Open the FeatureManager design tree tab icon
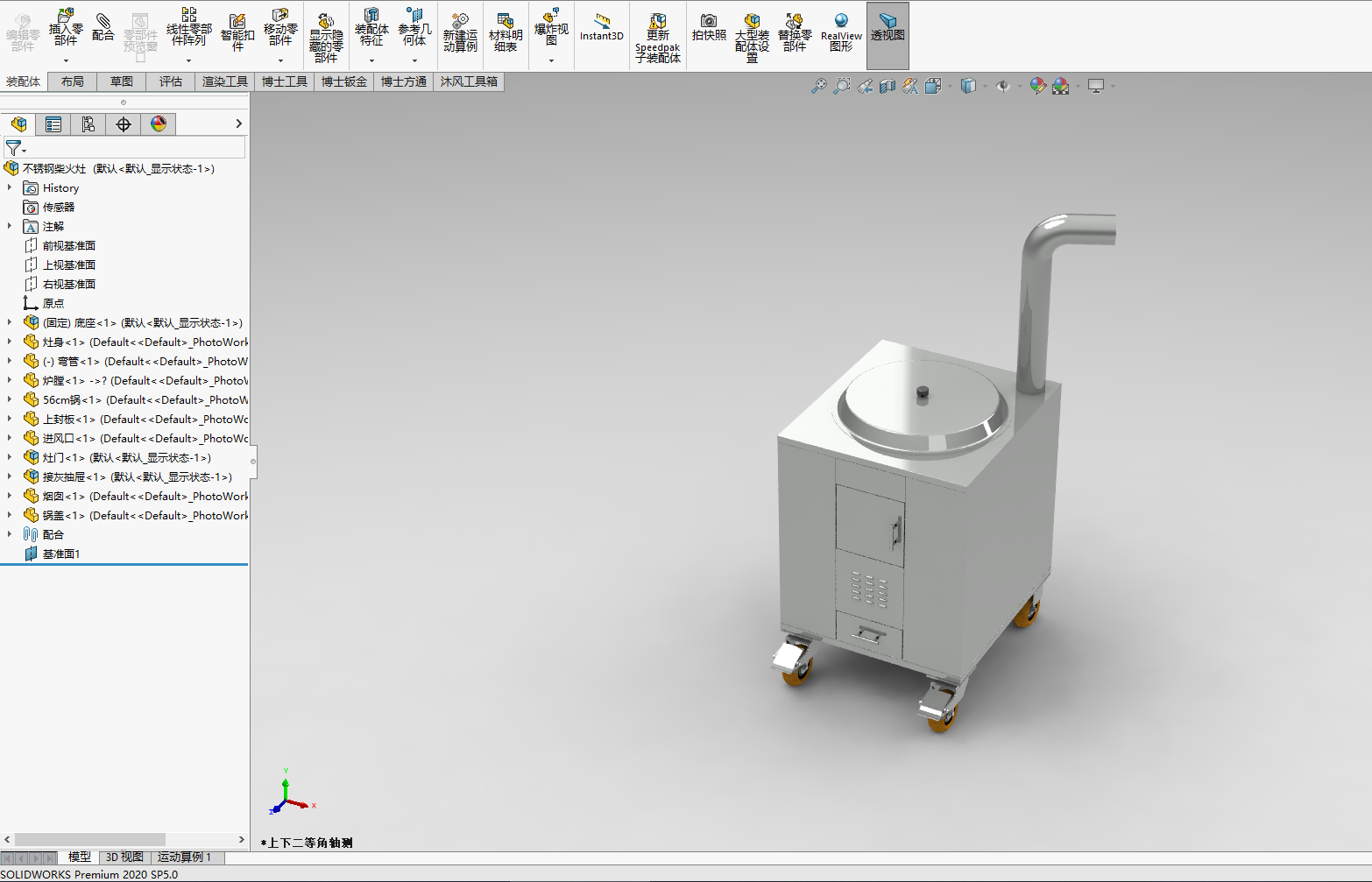This screenshot has width=1372, height=882. tap(19, 124)
